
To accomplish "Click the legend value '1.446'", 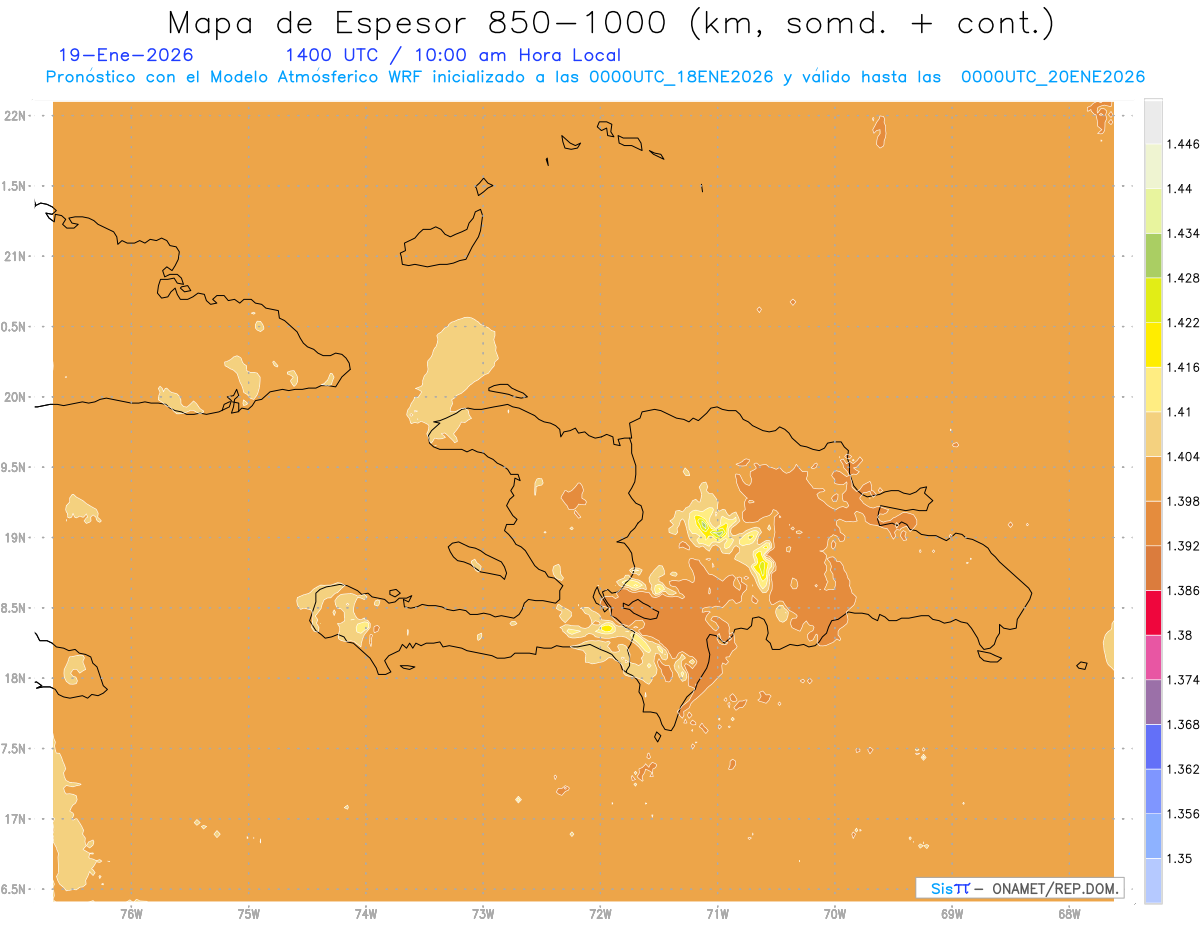I will [1184, 144].
